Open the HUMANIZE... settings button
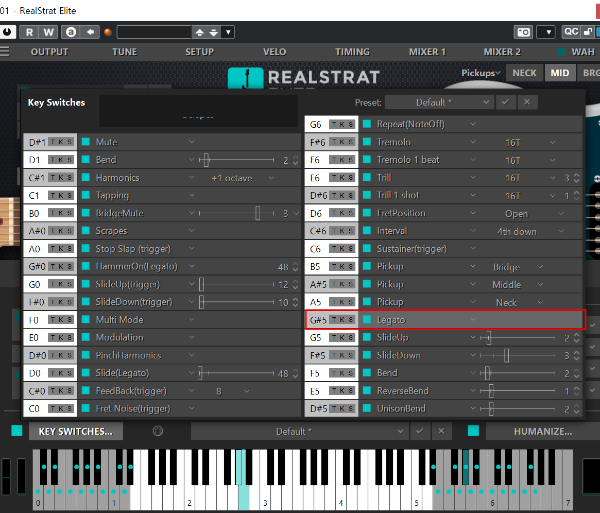 coord(543,431)
